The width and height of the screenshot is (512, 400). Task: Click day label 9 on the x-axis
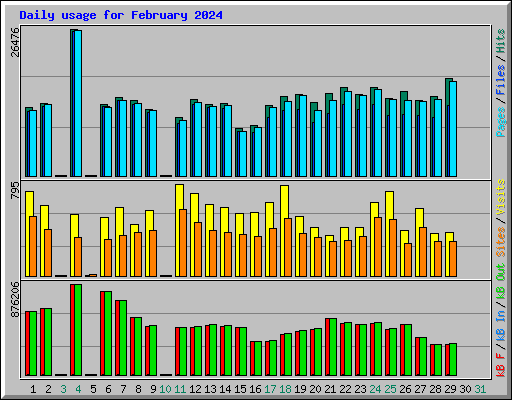pos(153,389)
